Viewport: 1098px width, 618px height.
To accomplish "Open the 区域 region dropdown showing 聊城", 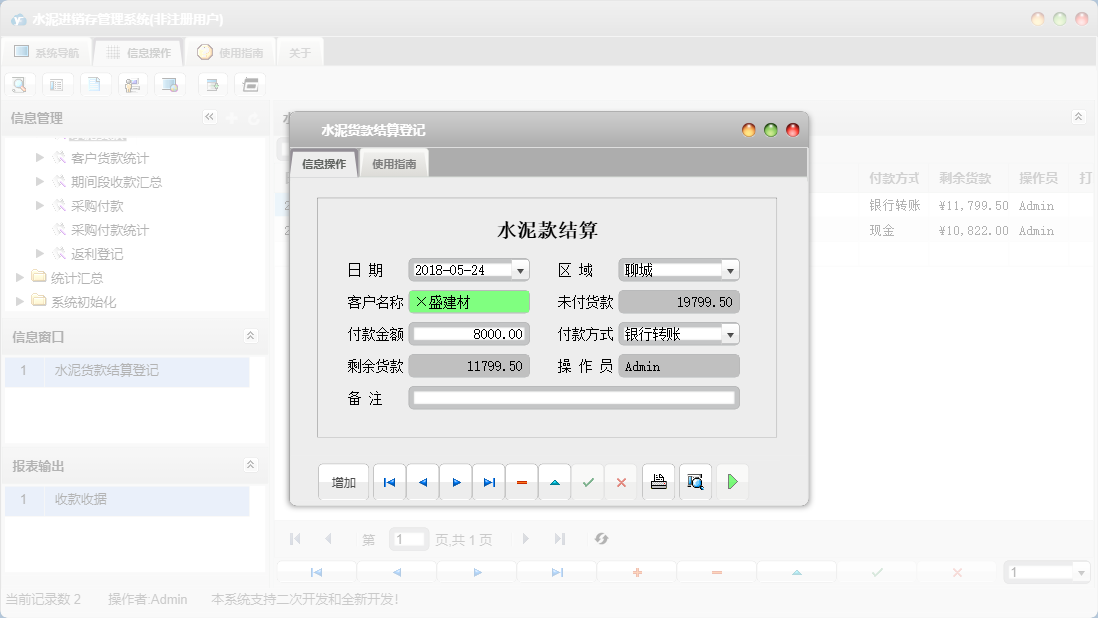I will [731, 269].
